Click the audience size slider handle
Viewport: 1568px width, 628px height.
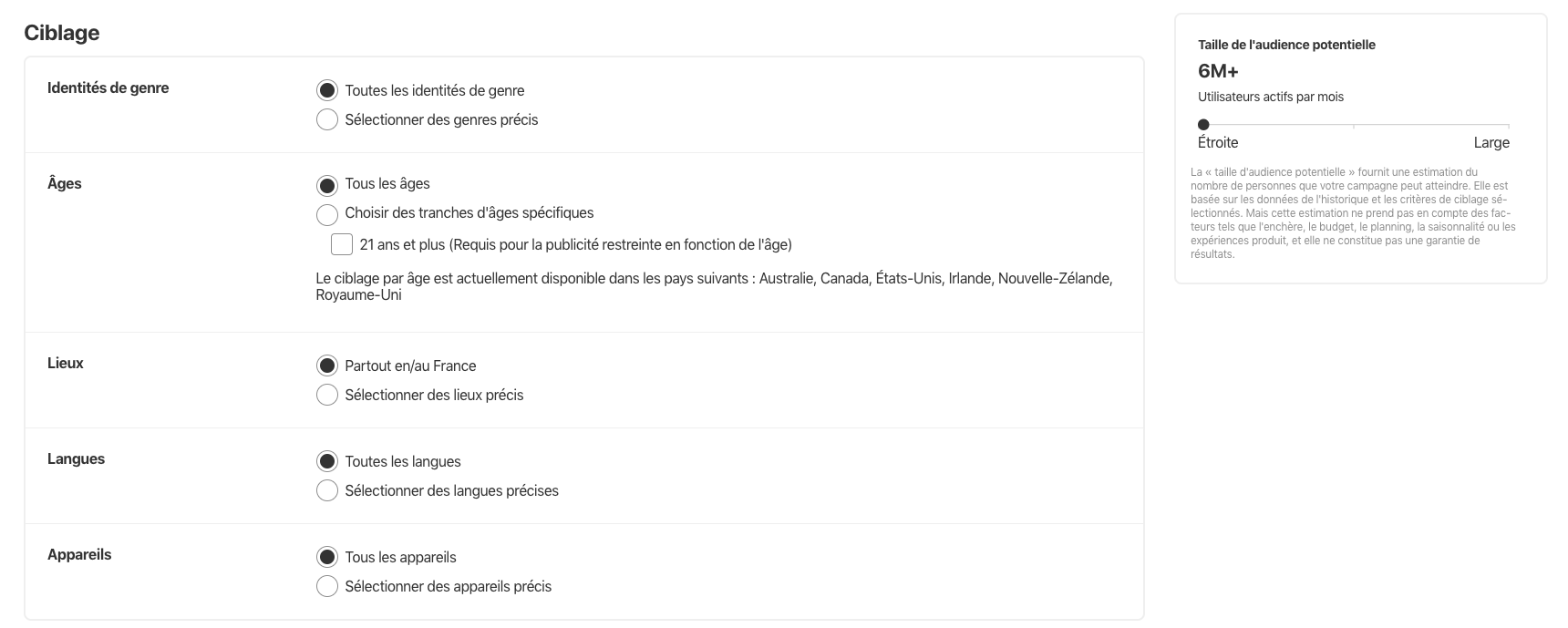(1203, 125)
